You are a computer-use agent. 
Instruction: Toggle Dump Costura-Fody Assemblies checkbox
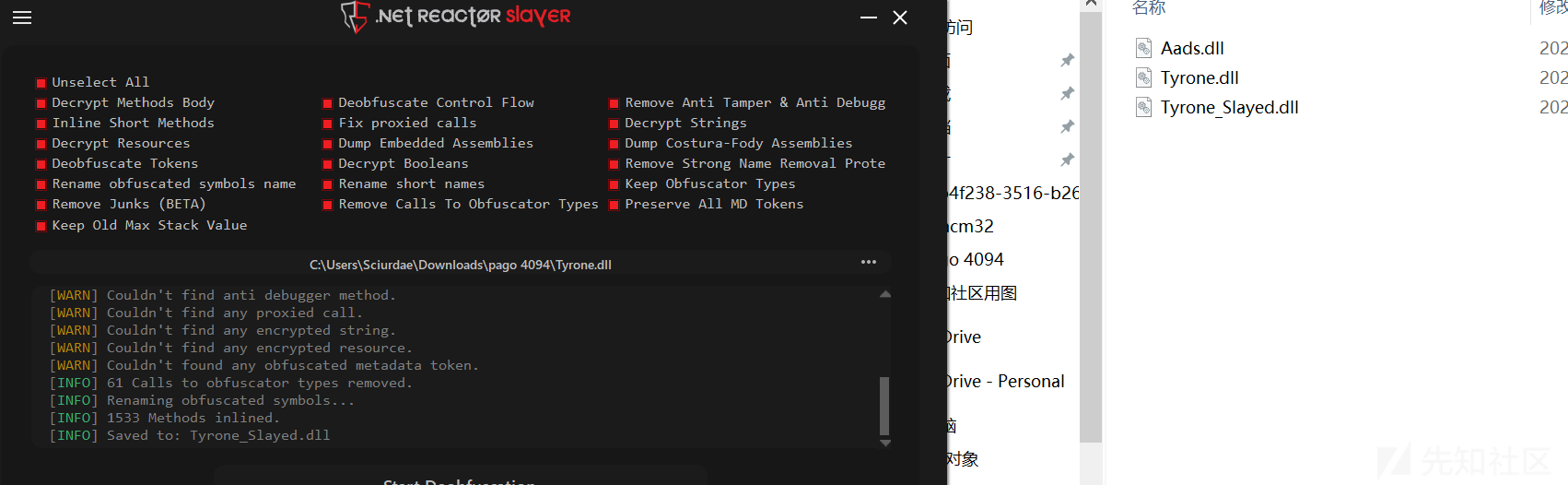pos(614,144)
